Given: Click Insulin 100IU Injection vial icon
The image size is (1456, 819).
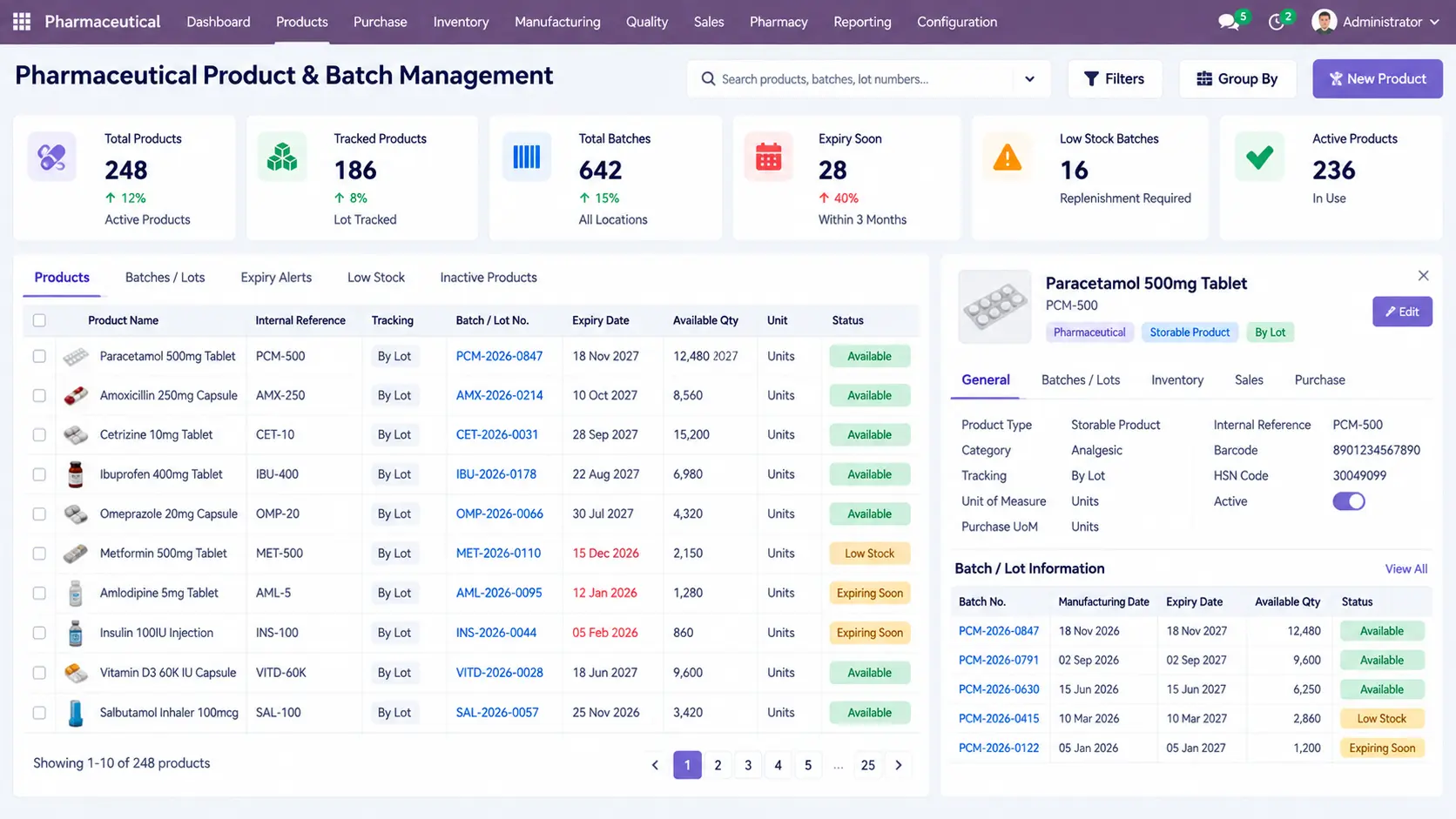Looking at the screenshot, I should 76,633.
